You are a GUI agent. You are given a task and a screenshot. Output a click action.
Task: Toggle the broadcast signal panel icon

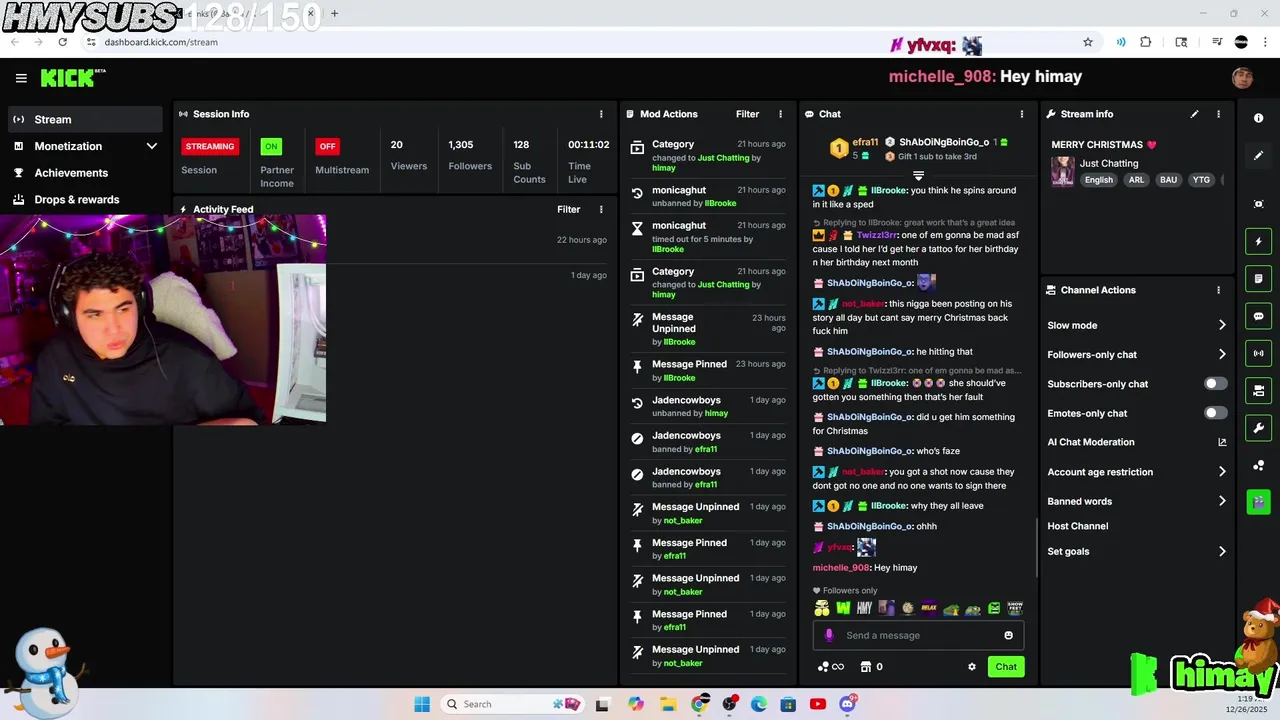(1258, 353)
